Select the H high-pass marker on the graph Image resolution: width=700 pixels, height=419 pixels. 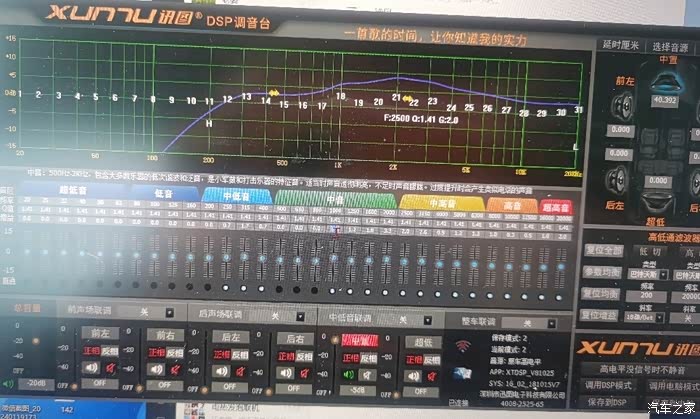click(x=208, y=124)
